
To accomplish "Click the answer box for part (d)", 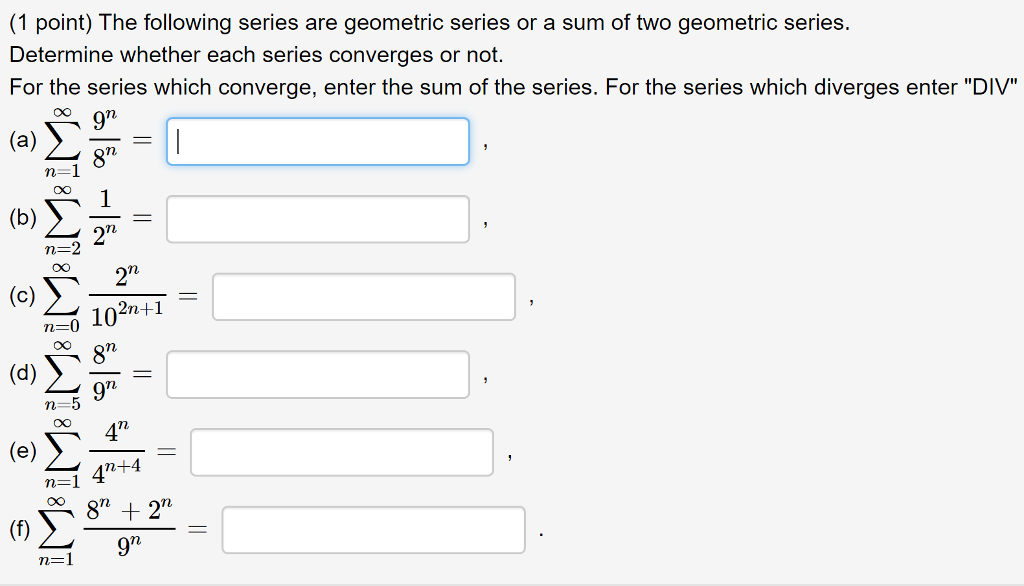I will coord(318,374).
